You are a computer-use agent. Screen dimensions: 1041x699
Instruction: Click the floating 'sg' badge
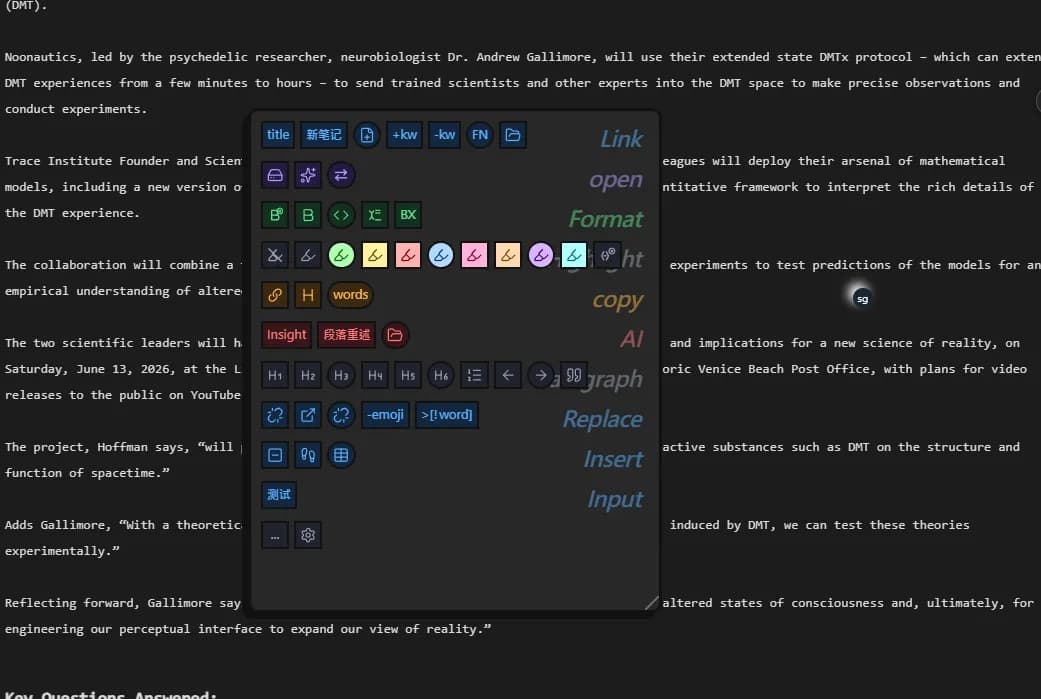tap(862, 299)
